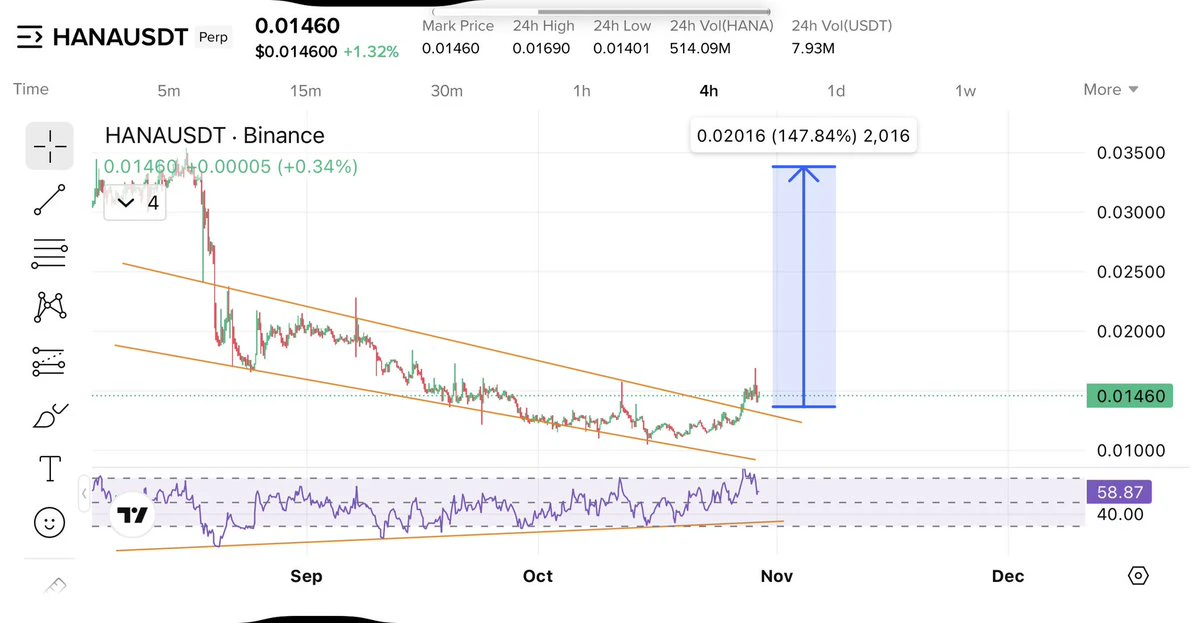Switch to the 30m timeframe
Screen dimensions: 1199x623
click(x=447, y=91)
